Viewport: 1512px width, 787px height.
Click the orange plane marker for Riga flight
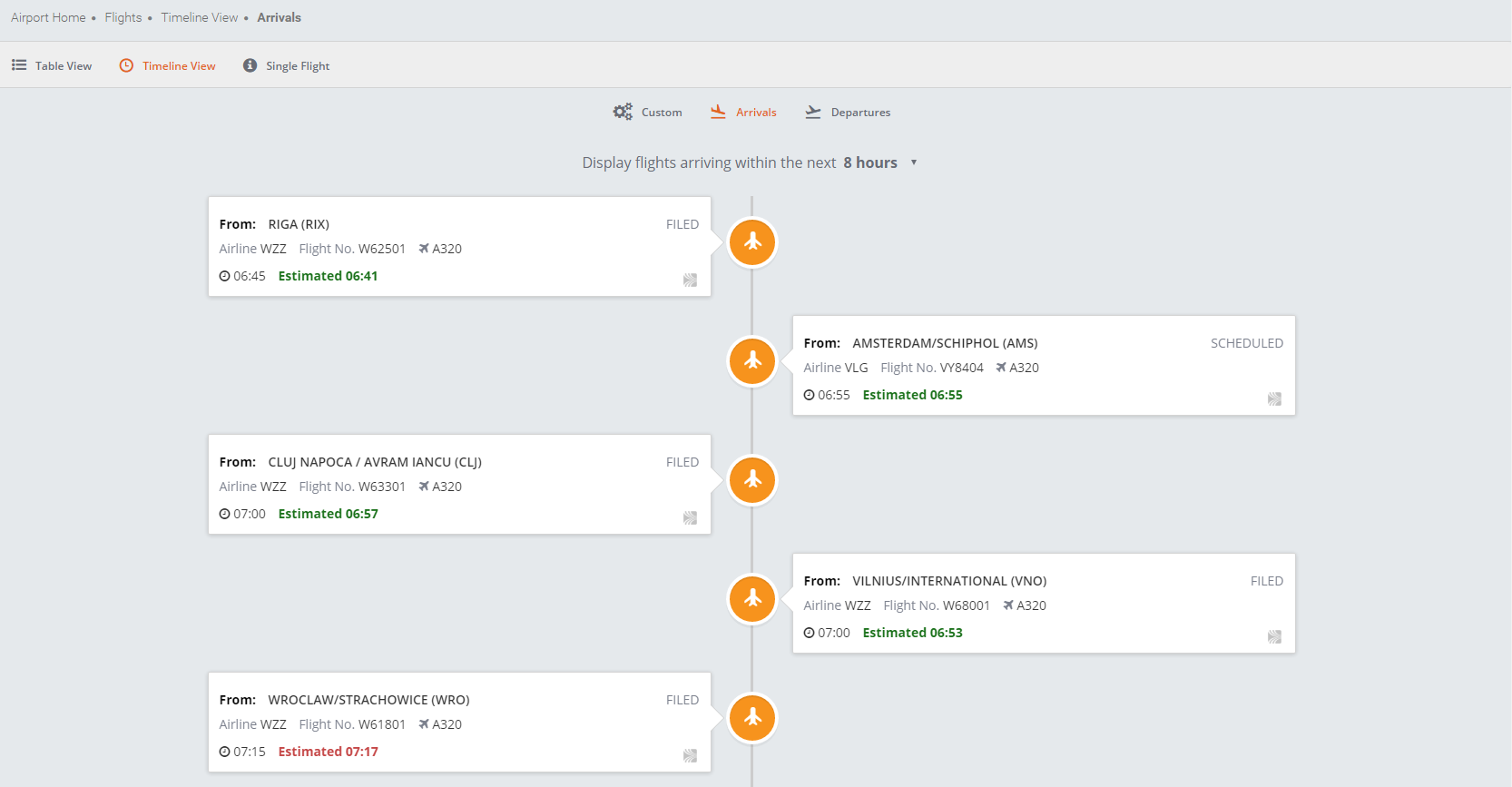point(752,242)
